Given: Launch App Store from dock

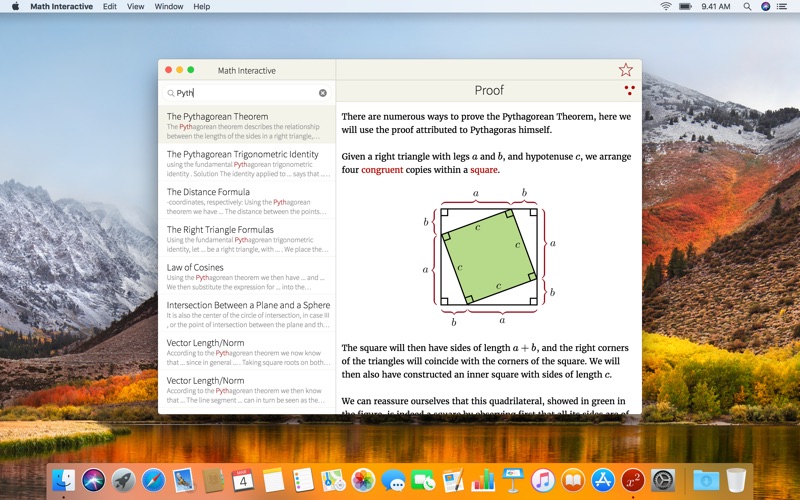Looking at the screenshot, I should coord(603,480).
